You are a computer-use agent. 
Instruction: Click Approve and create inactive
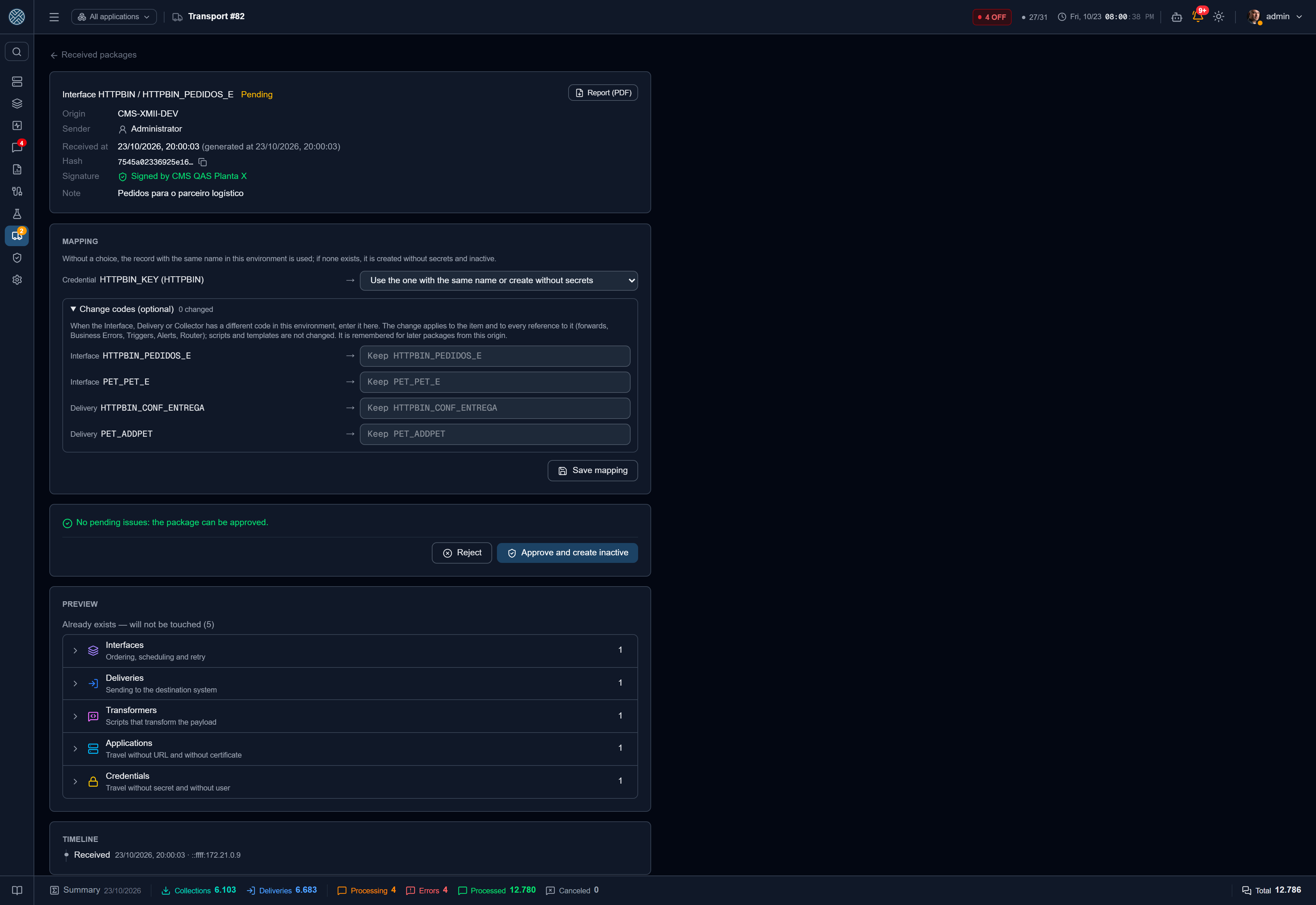pos(567,553)
